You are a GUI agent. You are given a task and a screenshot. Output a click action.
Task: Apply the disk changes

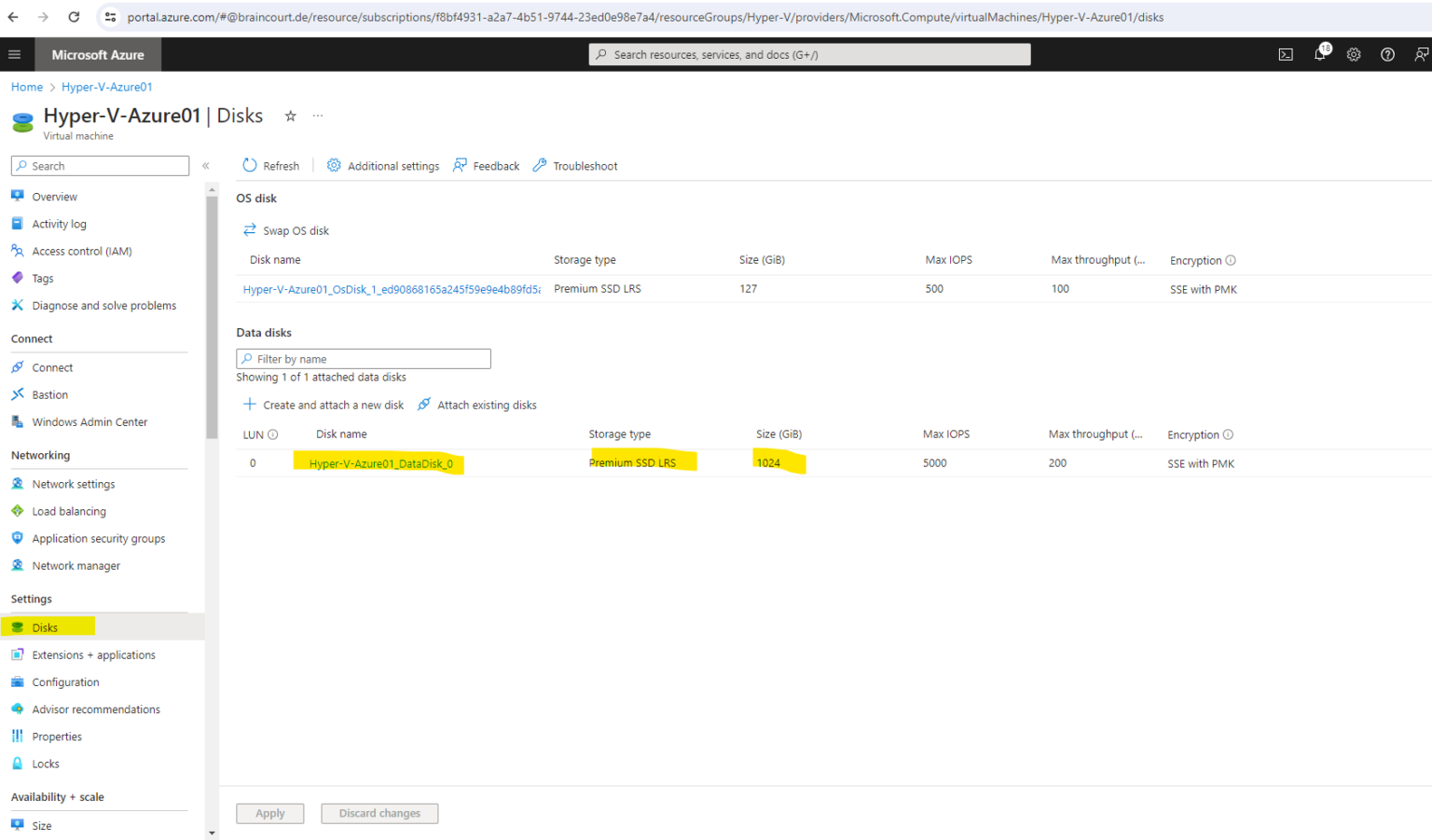(269, 813)
